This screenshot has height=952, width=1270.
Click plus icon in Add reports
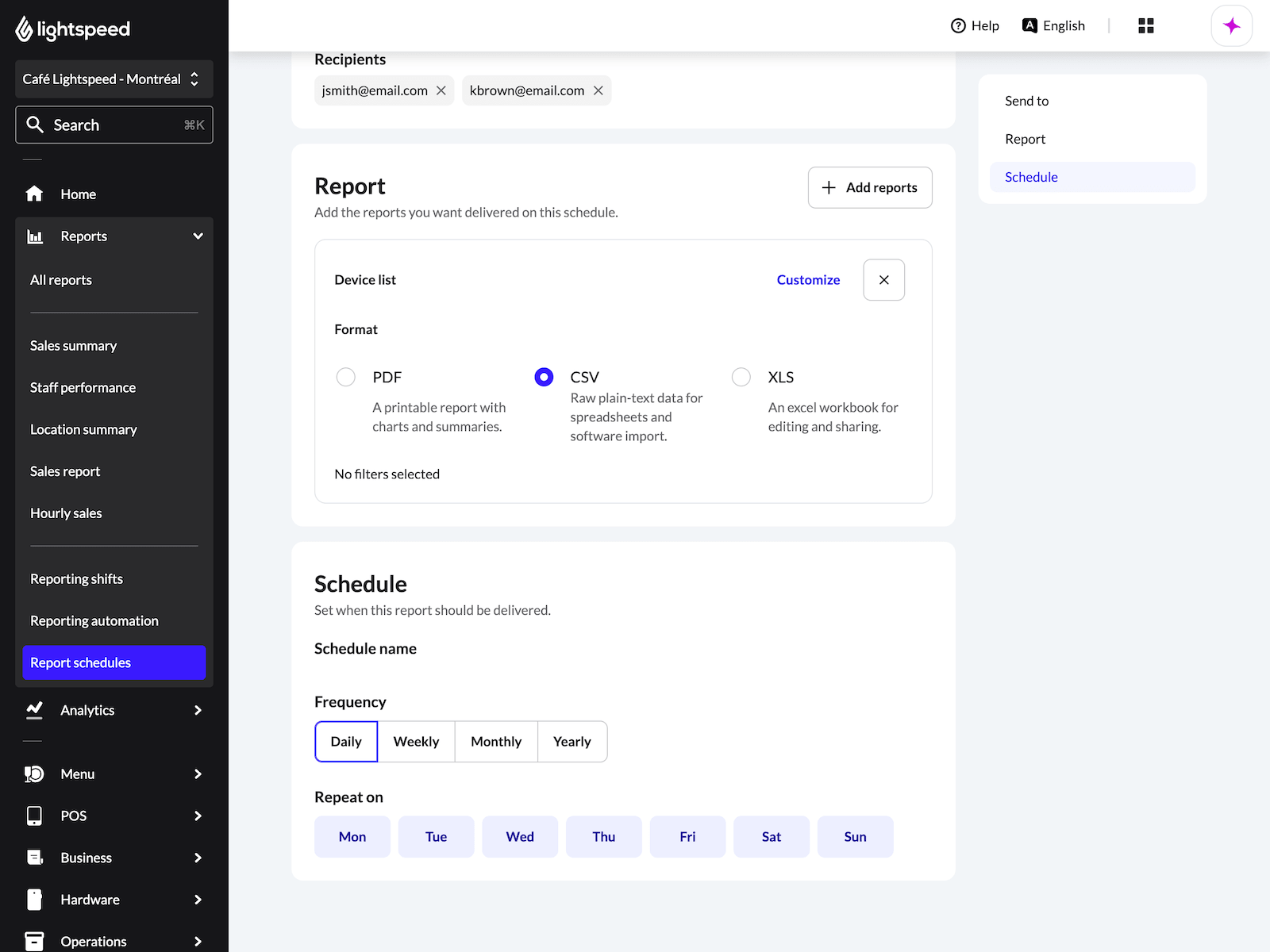tap(829, 187)
